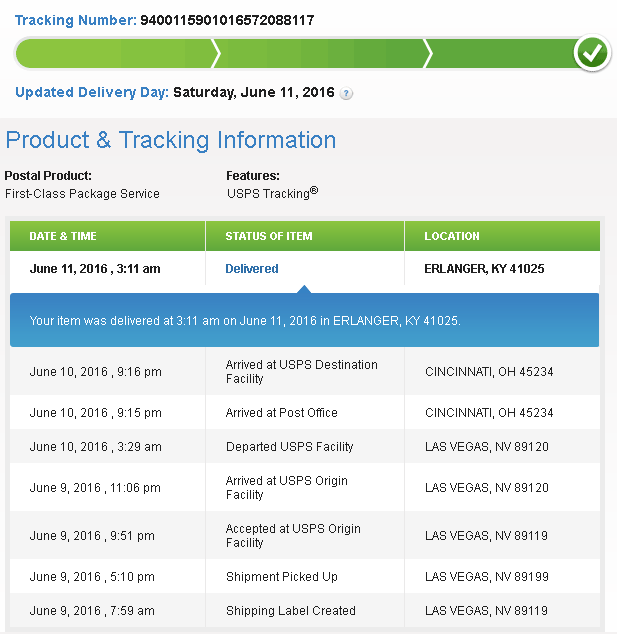Click First-Class Package Service product text
This screenshot has height=634, width=617.
coord(82,194)
